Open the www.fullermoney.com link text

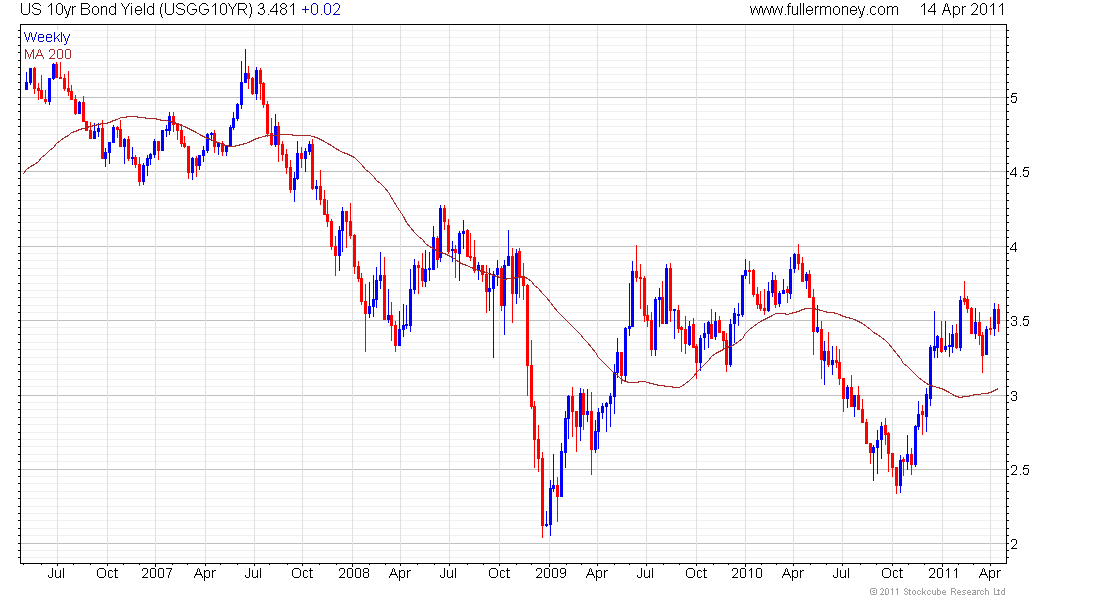click(x=824, y=10)
